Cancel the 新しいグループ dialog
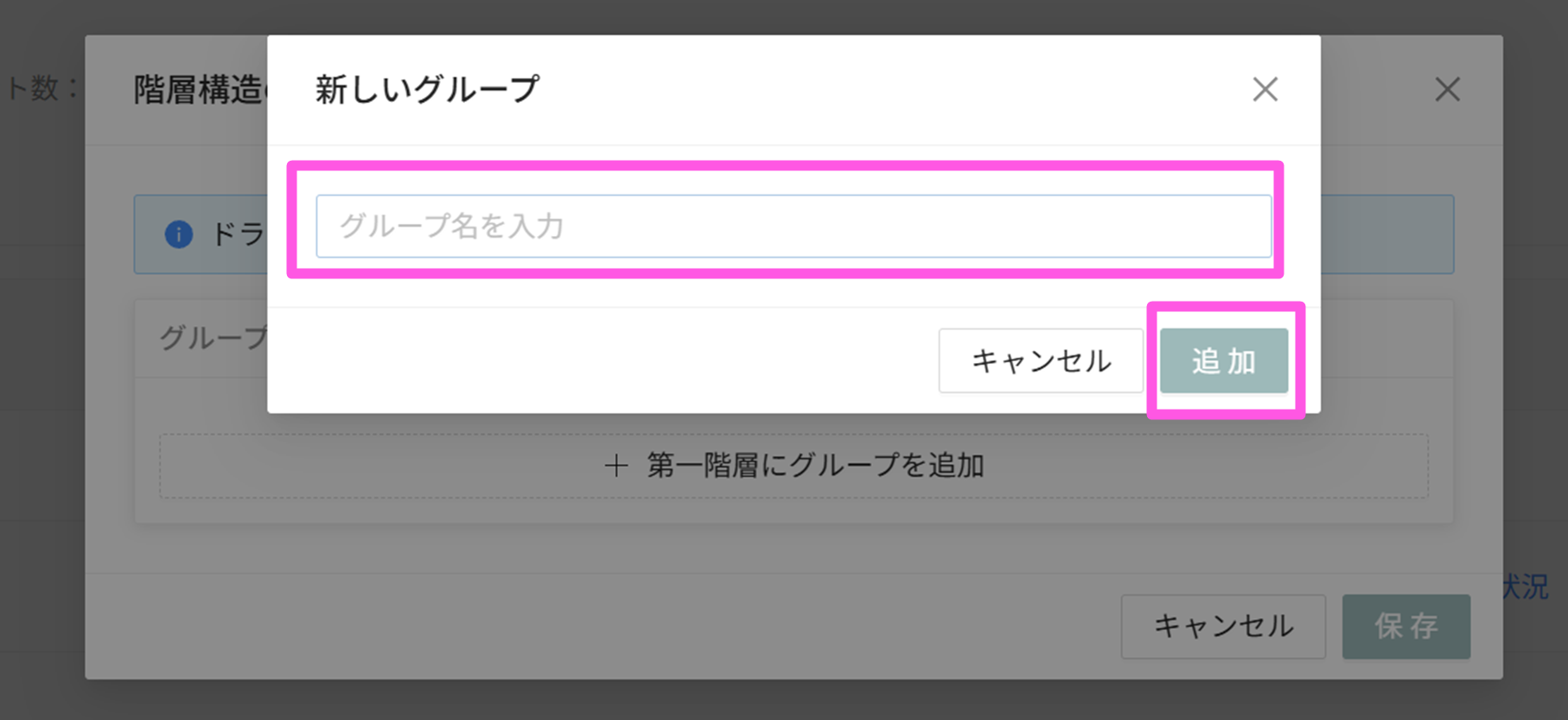Viewport: 1568px width, 720px height. (1040, 360)
